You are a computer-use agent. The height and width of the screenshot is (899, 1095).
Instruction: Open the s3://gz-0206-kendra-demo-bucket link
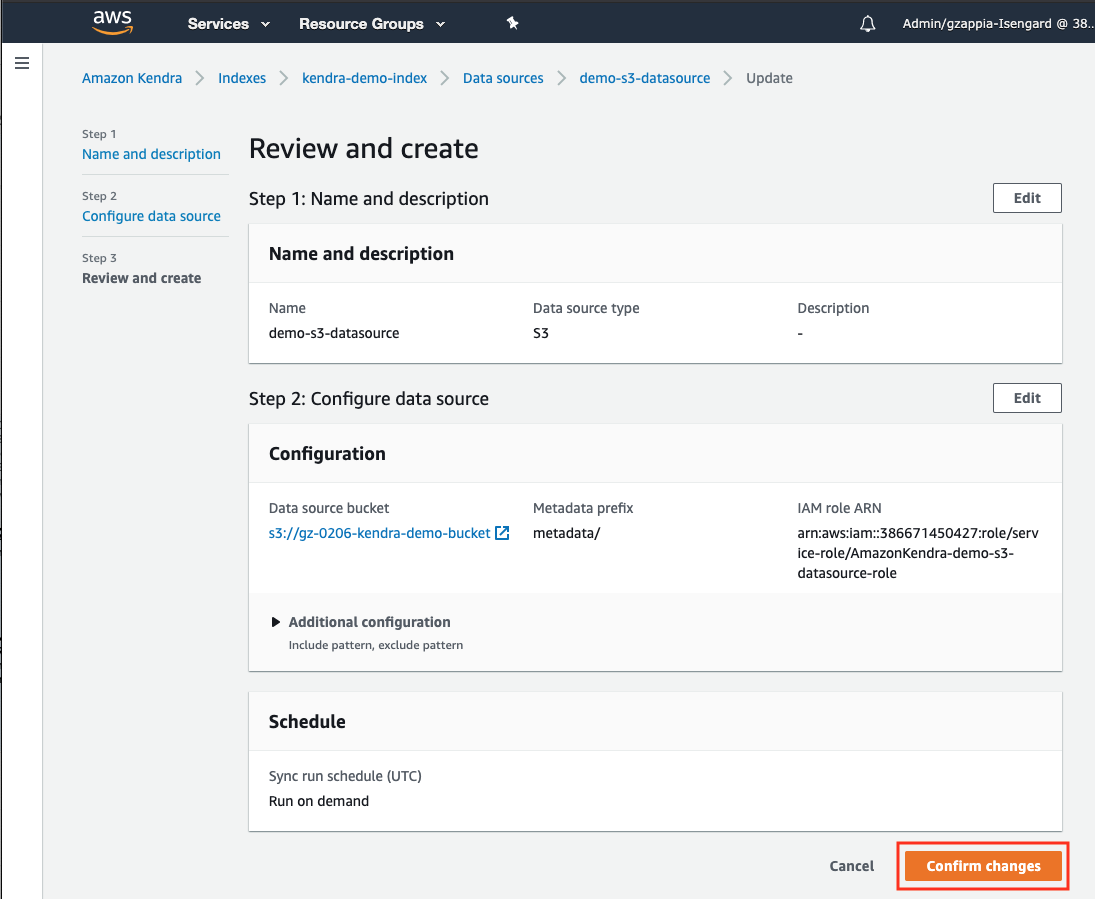(379, 533)
